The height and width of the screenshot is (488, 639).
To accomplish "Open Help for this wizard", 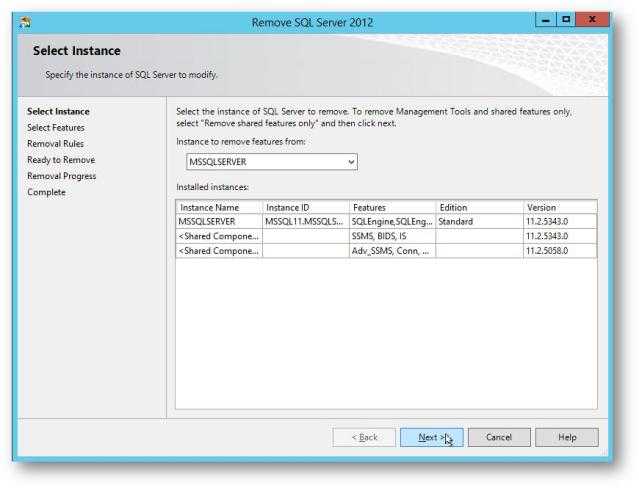I will click(x=566, y=437).
